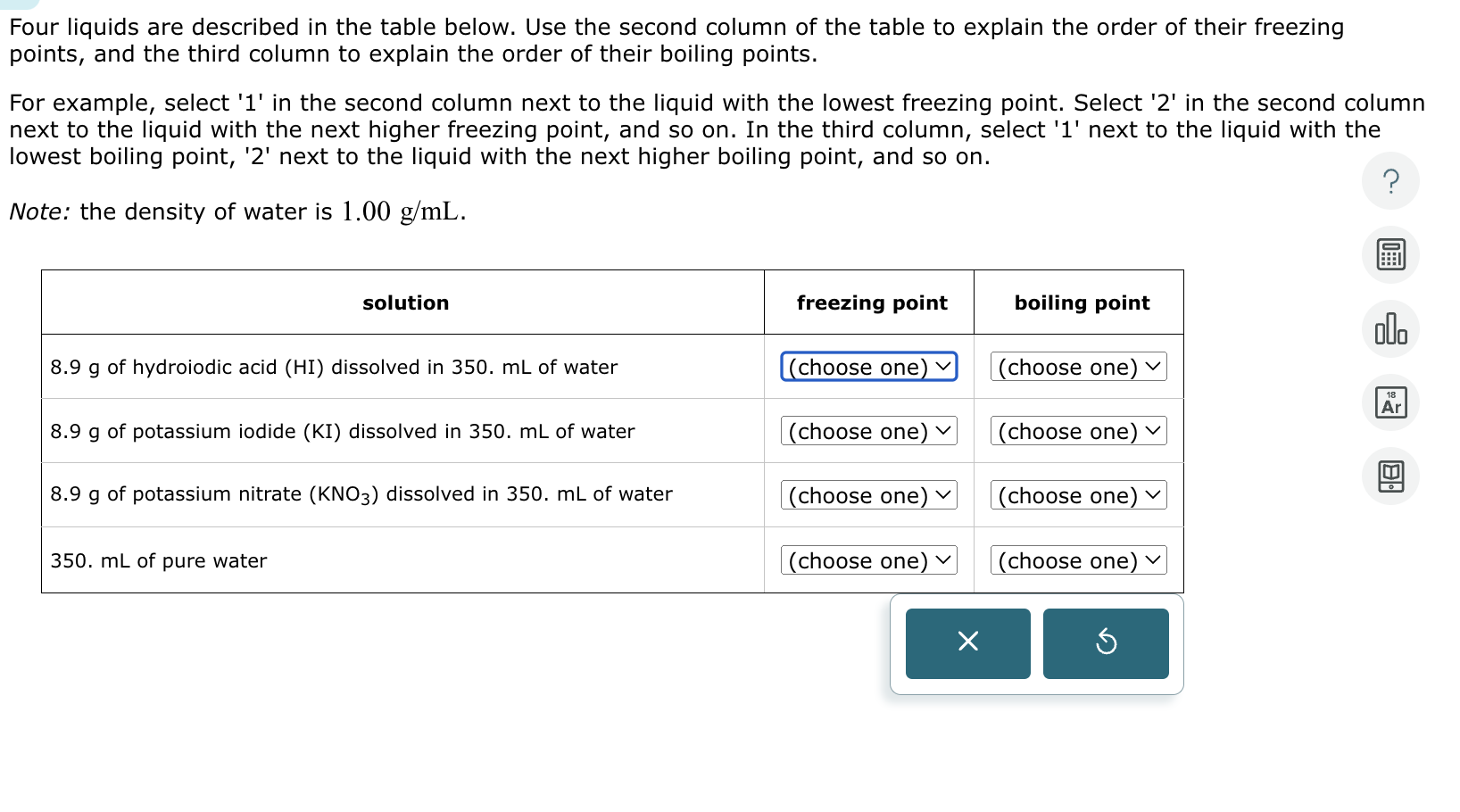This screenshot has height=812, width=1460.
Task: Open freezing point dropdown for potassium iodide
Action: 867,431
